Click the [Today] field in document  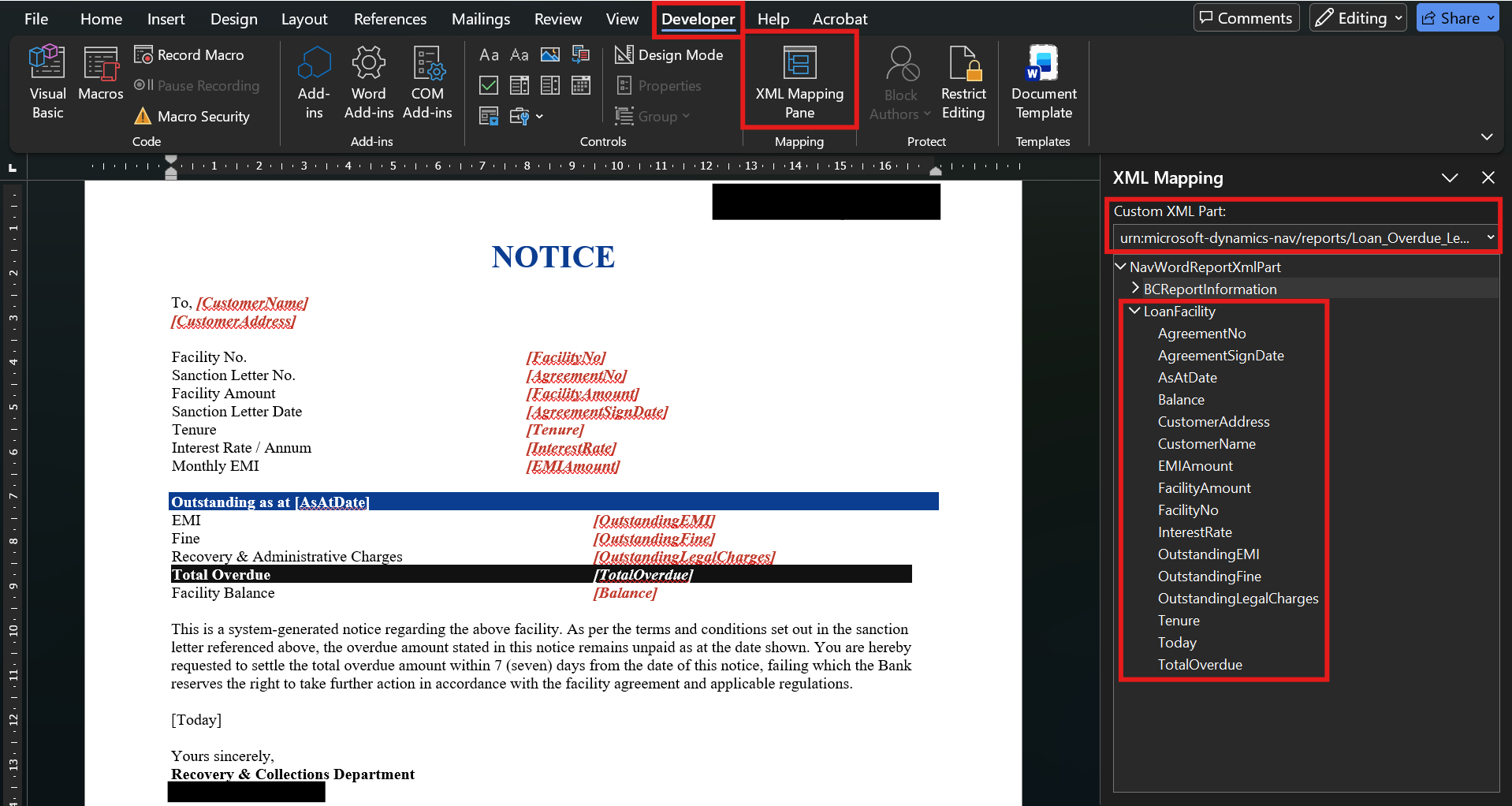(196, 720)
